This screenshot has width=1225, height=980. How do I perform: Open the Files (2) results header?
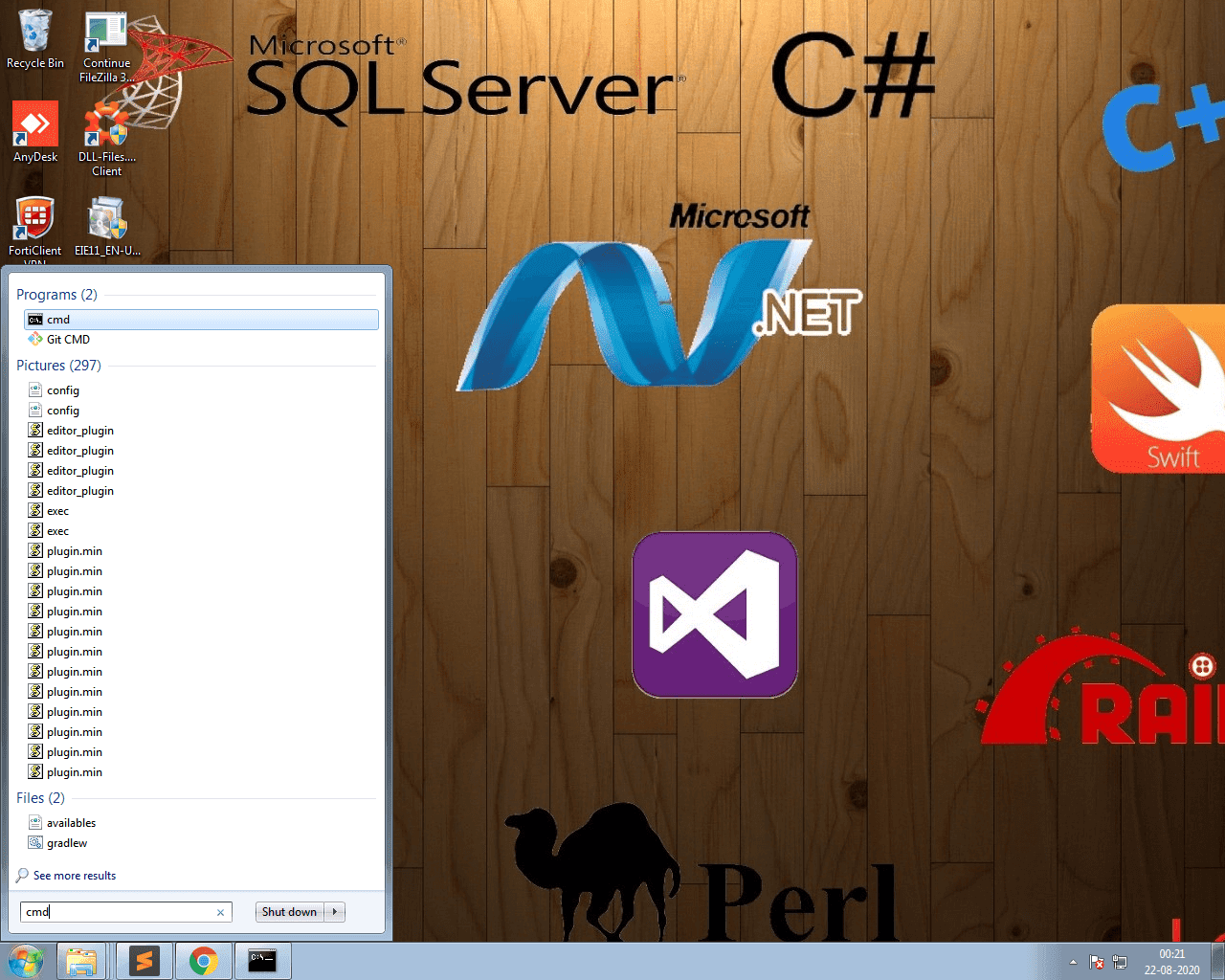coord(40,798)
